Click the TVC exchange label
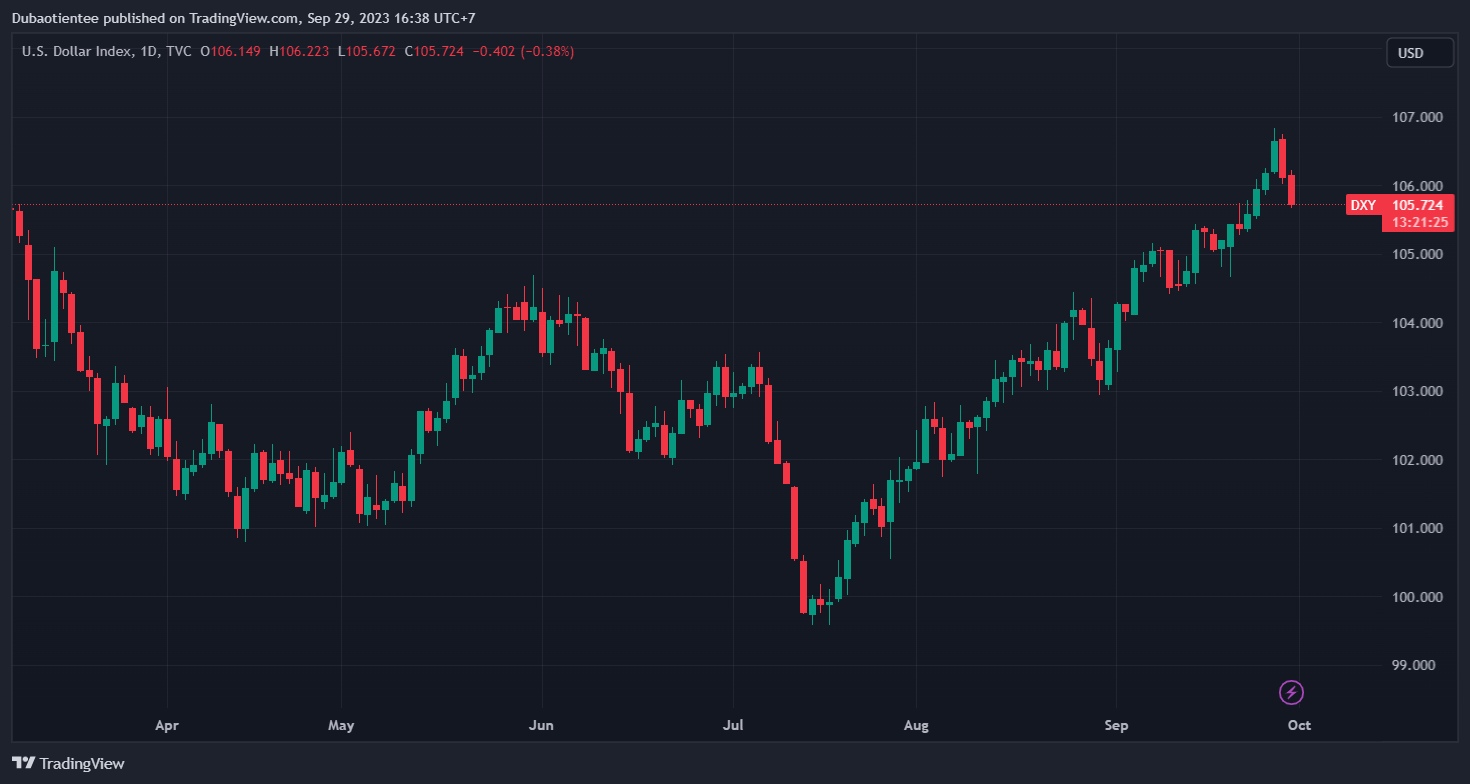This screenshot has width=1470, height=784. [179, 51]
